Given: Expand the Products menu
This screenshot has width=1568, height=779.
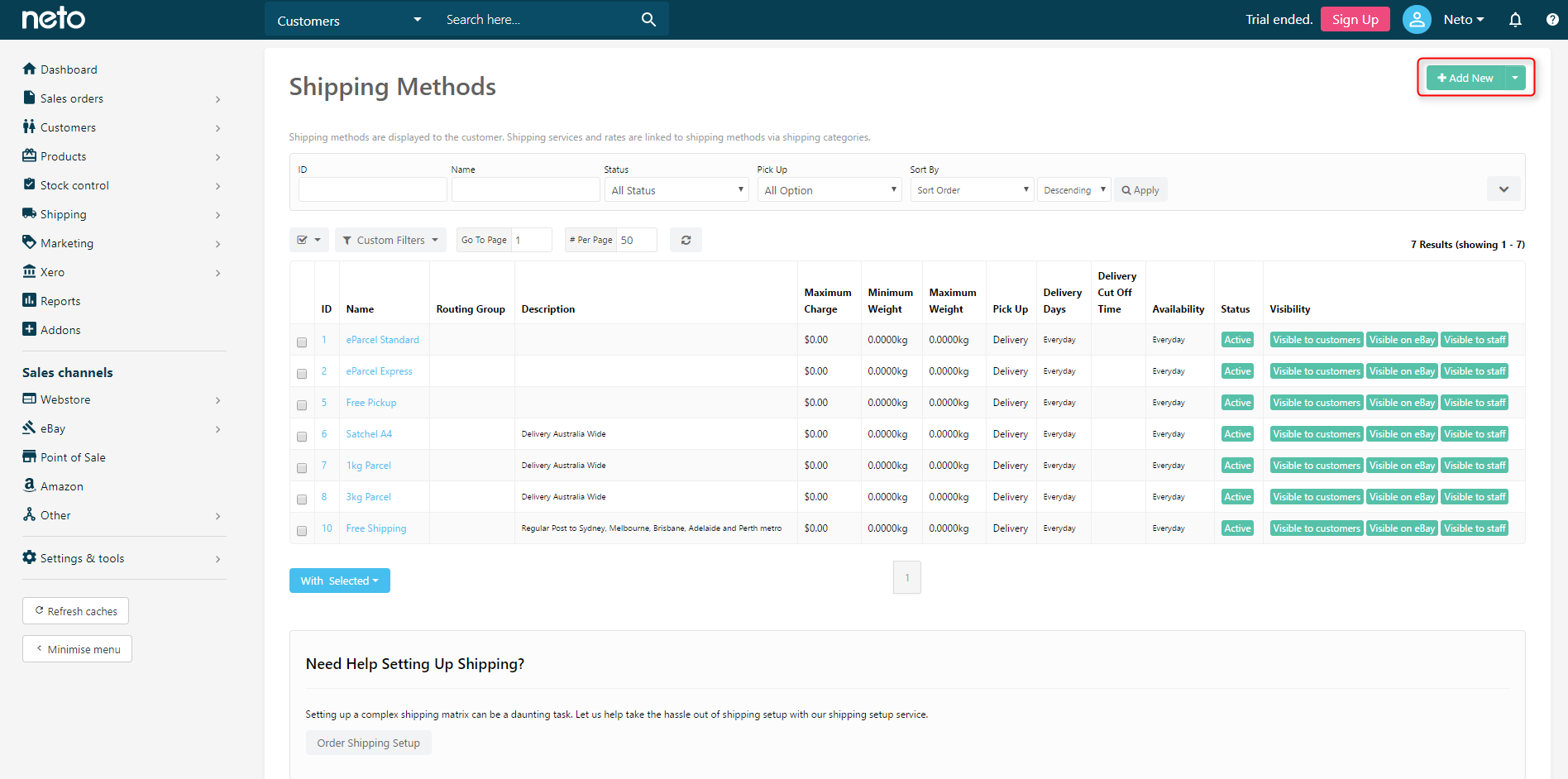Looking at the screenshot, I should pos(218,157).
